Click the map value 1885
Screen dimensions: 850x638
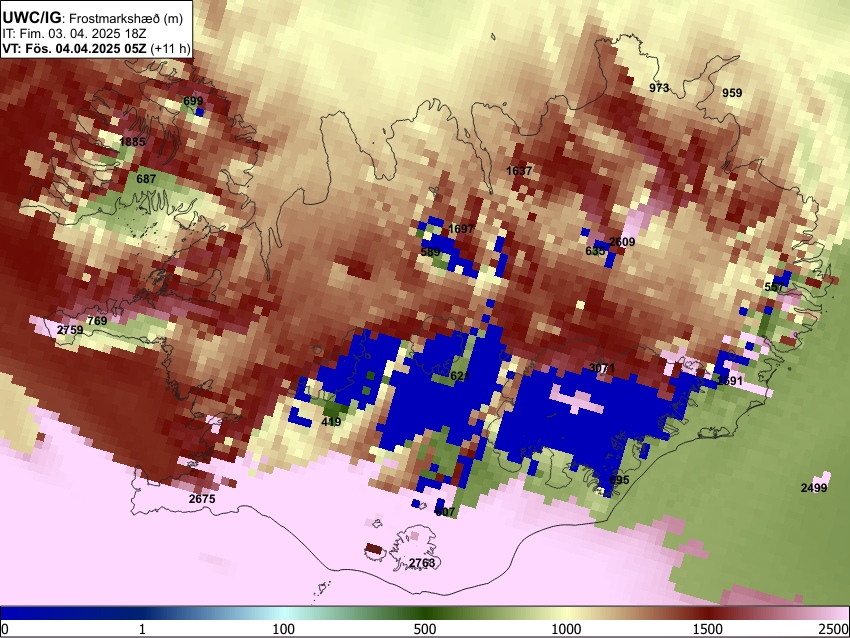pos(132,142)
